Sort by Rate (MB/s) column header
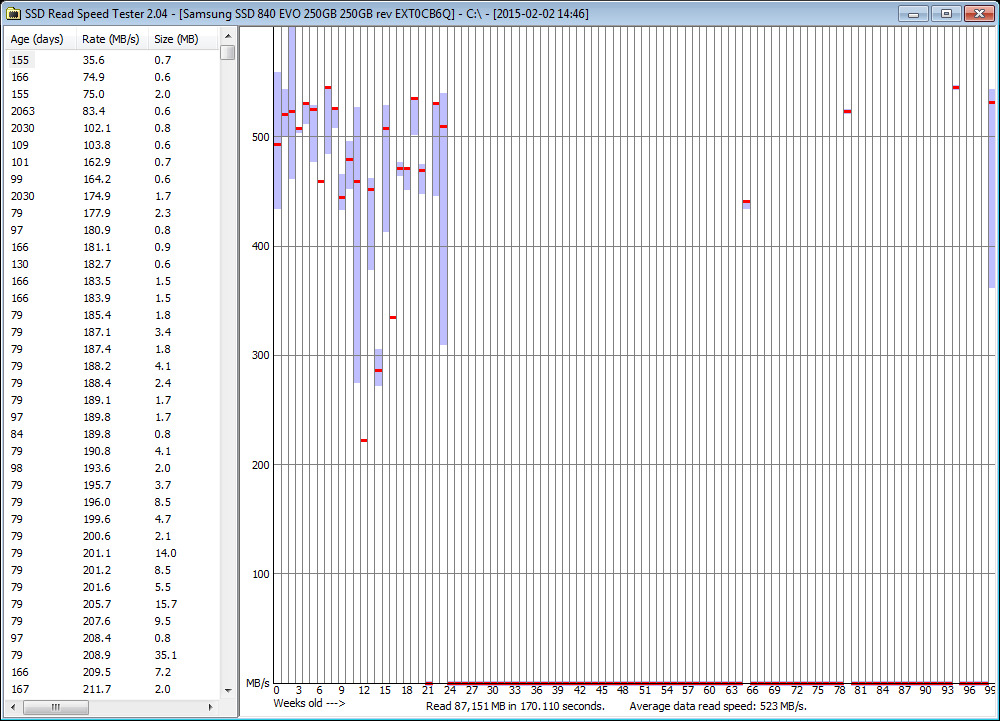This screenshot has width=1000, height=721. point(112,39)
